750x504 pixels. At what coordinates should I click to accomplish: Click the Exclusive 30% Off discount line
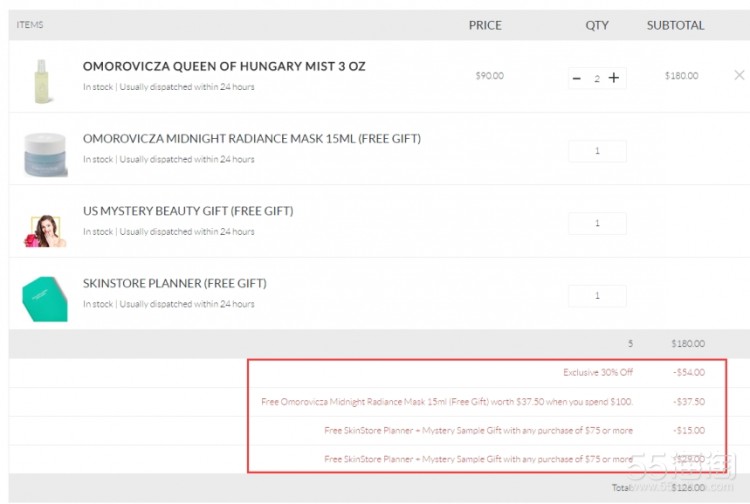598,373
